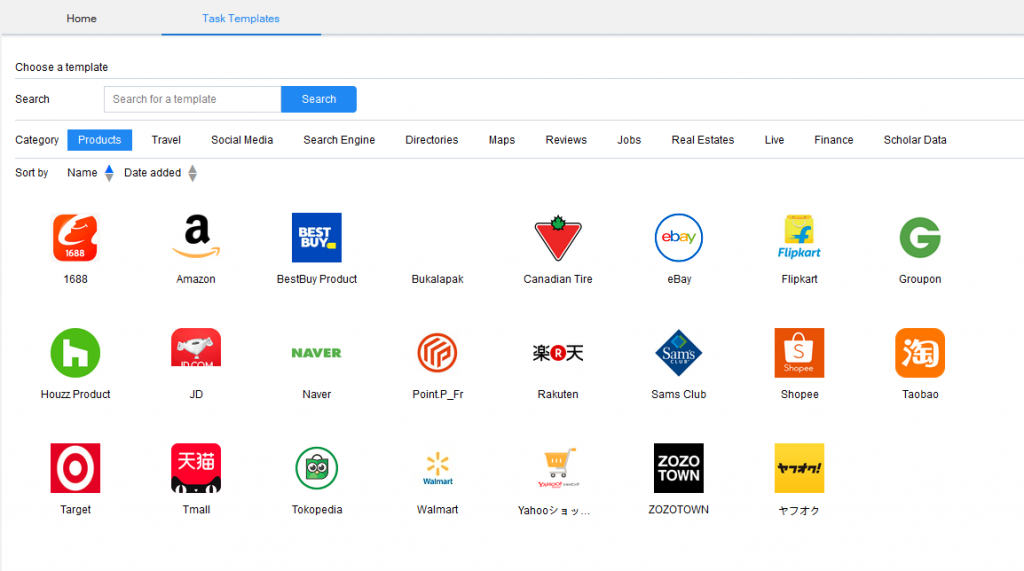1024x571 pixels.
Task: Choose the Houzz Product template icon
Action: [75, 353]
